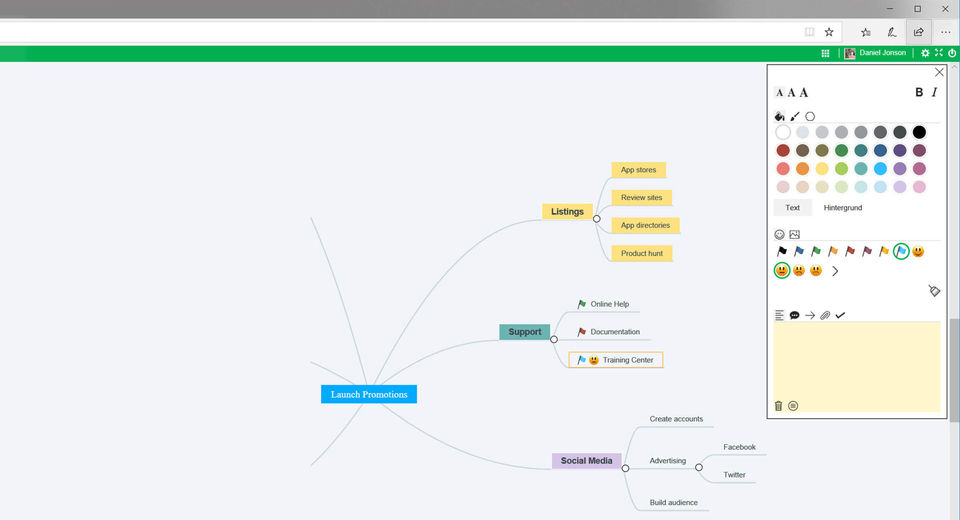Collapse the Advertising branch node circle
The image size is (960, 520).
click(x=699, y=467)
